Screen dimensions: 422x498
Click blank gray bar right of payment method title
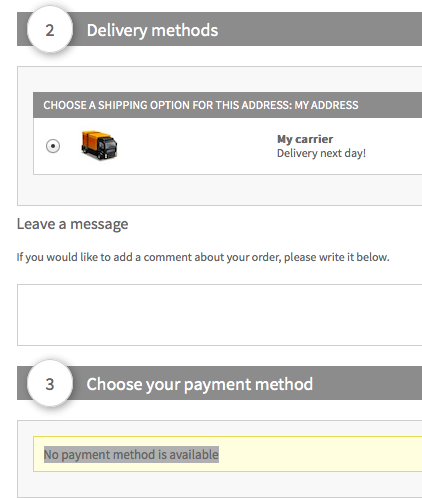point(367,383)
